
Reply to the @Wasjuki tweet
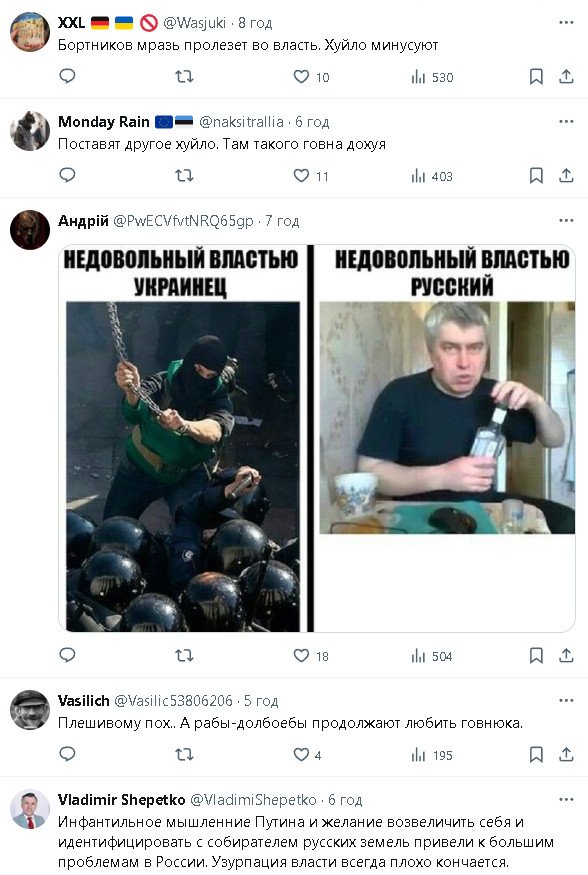68,76
